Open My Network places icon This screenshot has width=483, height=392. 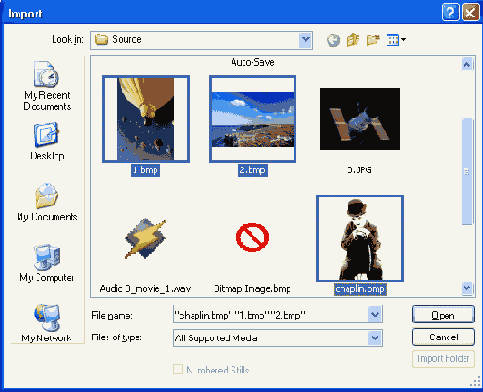47,323
